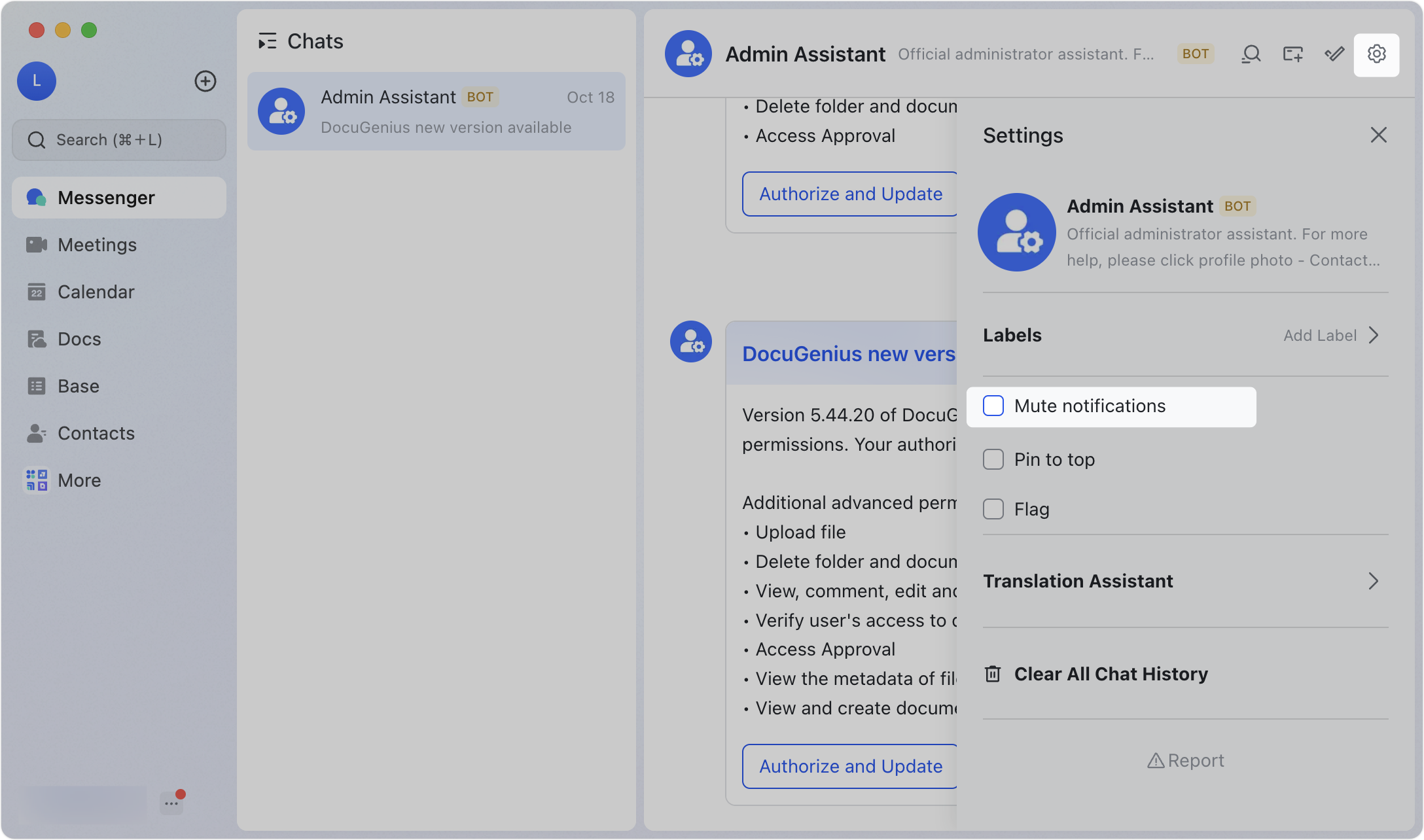
Task: Select Clear All Chat History
Action: click(1111, 674)
